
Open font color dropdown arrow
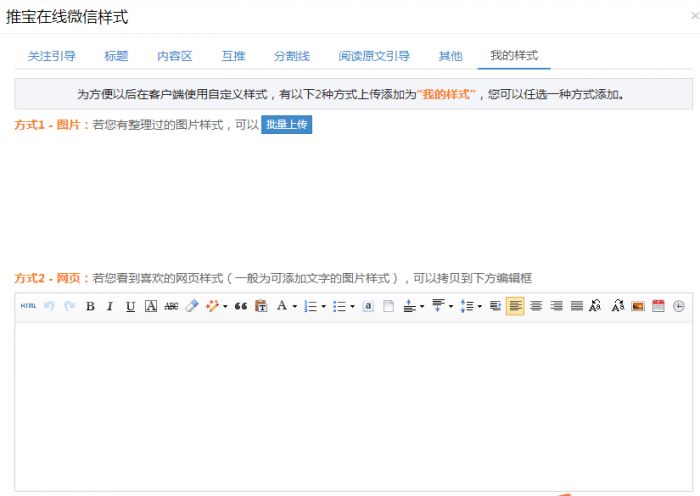[295, 306]
